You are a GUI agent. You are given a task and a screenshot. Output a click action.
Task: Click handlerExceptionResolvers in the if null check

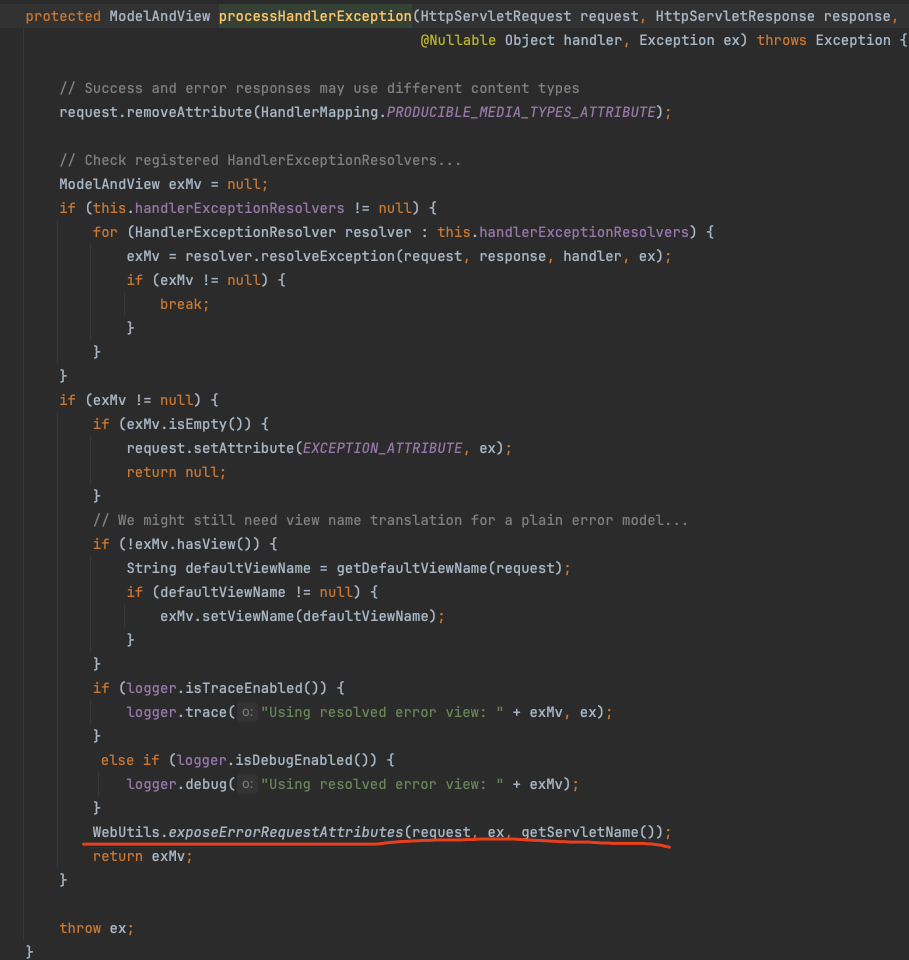(x=239, y=208)
